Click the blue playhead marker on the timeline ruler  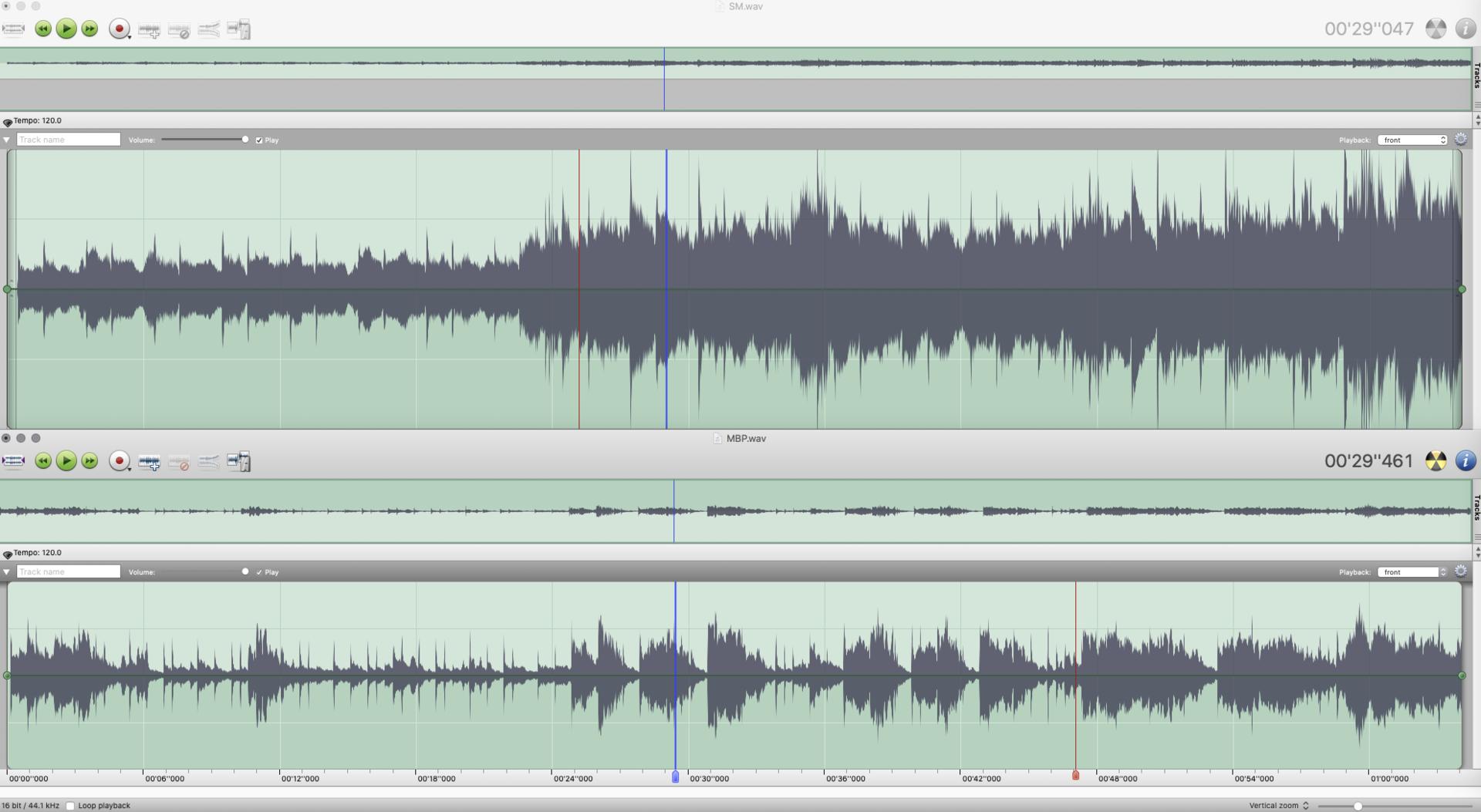[676, 777]
